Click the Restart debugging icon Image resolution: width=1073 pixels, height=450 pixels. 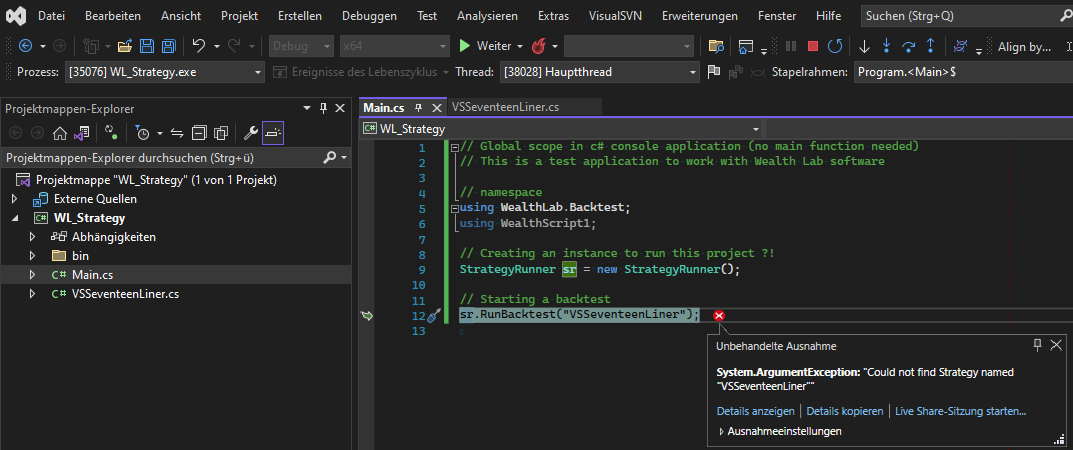coord(834,46)
